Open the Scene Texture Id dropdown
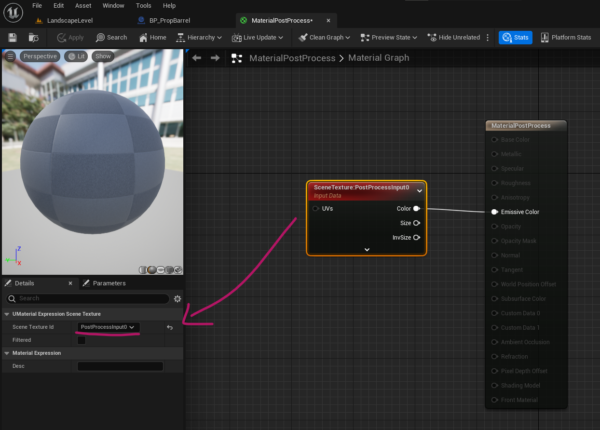This screenshot has width=600, height=430. (107, 327)
